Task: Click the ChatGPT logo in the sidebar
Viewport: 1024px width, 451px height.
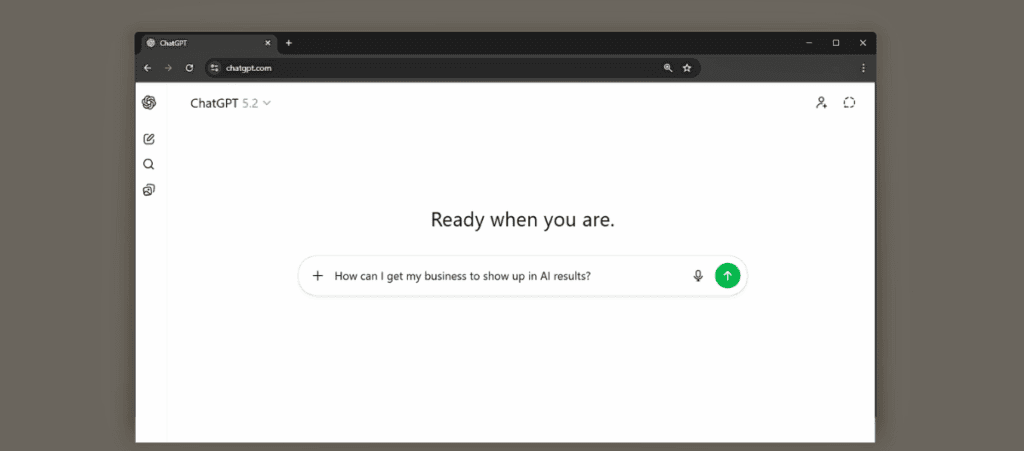Action: pos(149,102)
